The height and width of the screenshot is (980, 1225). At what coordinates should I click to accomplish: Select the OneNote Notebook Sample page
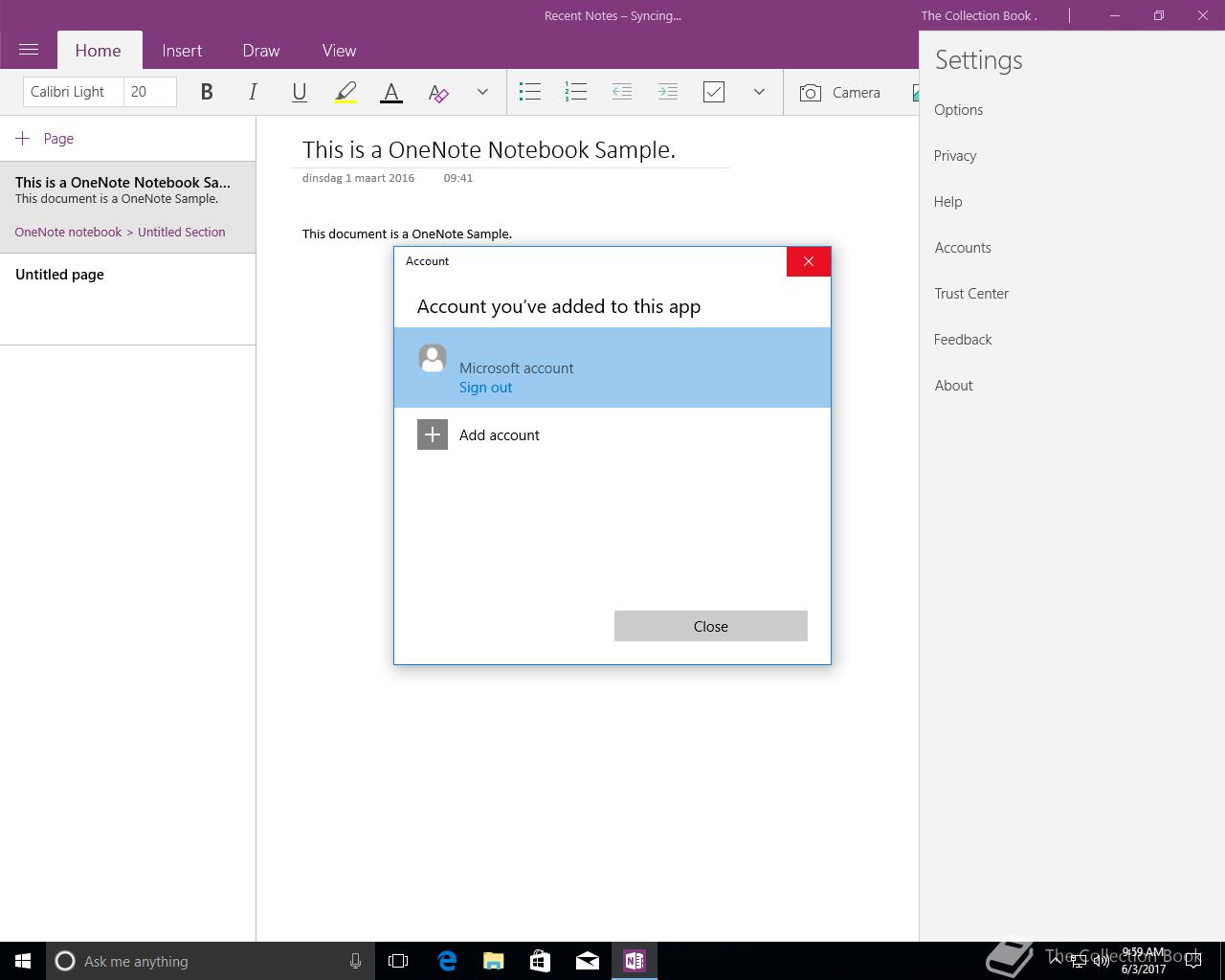[127, 207]
